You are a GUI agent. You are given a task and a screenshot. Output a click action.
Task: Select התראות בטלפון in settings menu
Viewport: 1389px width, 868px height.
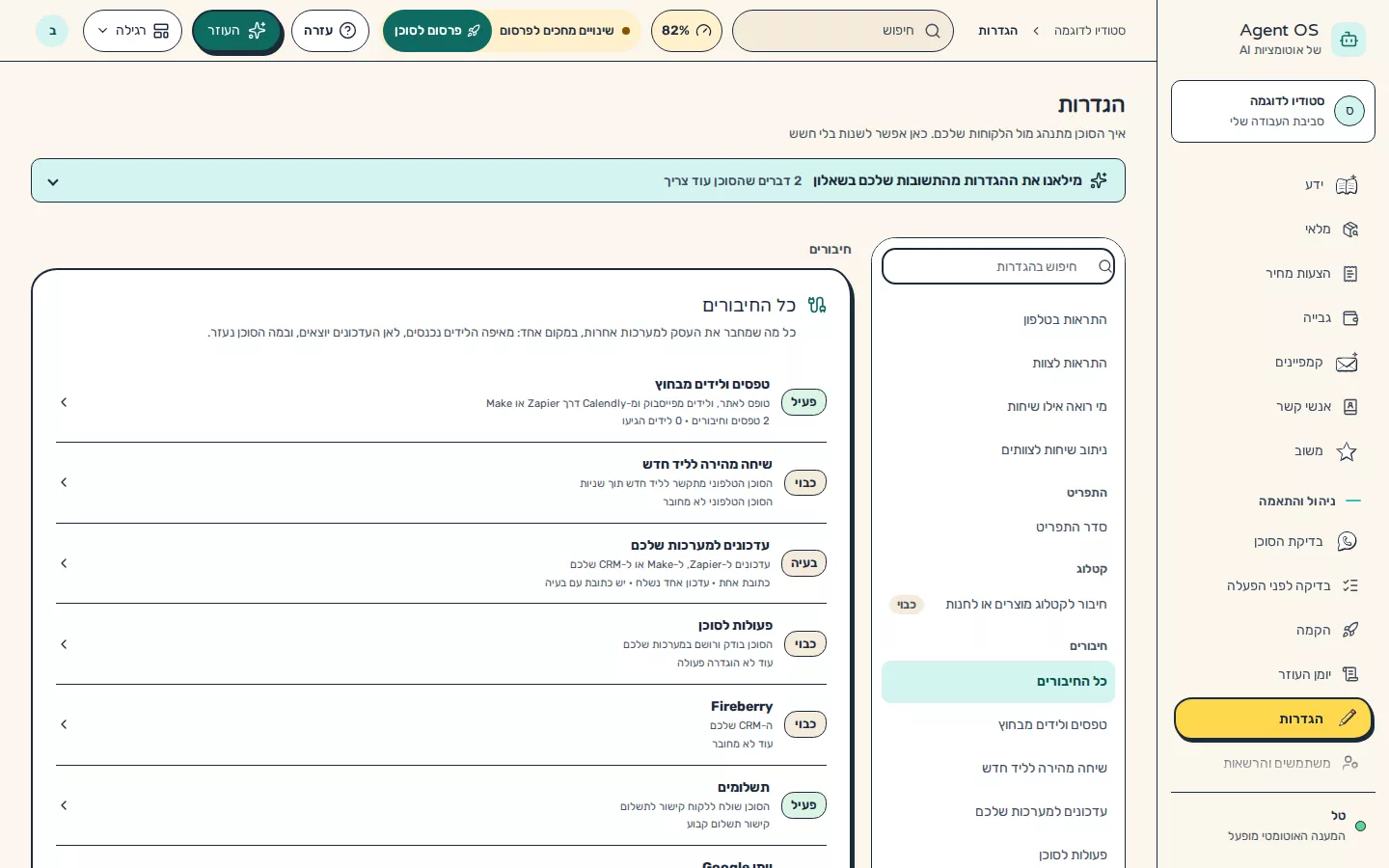(x=998, y=320)
